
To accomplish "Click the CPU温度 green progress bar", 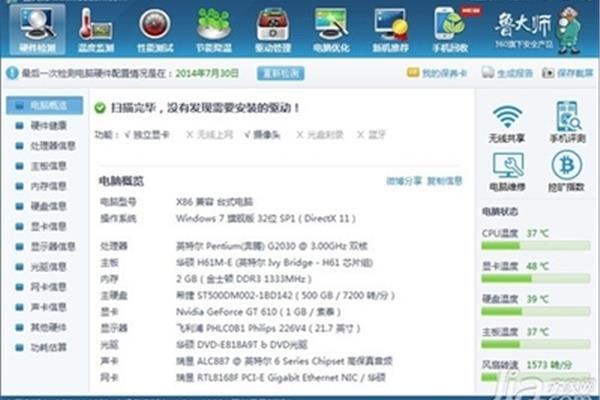I will pos(535,246).
